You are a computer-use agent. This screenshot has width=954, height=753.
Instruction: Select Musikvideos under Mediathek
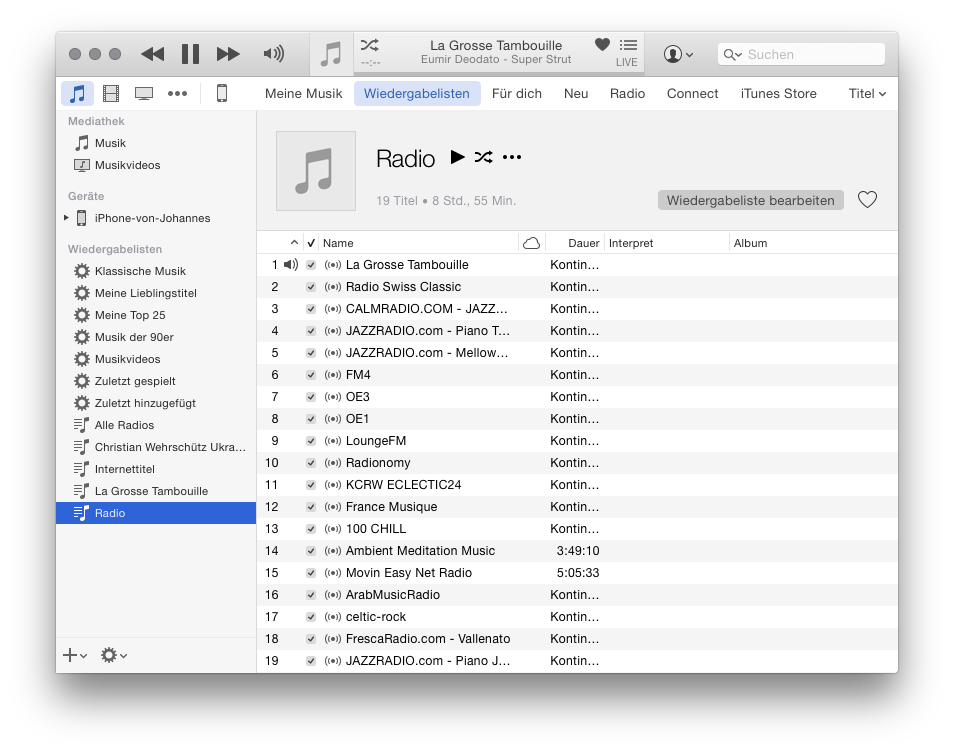click(156, 165)
